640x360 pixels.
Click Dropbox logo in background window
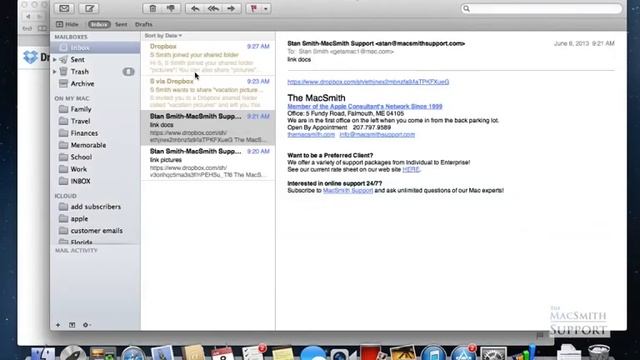click(30, 57)
